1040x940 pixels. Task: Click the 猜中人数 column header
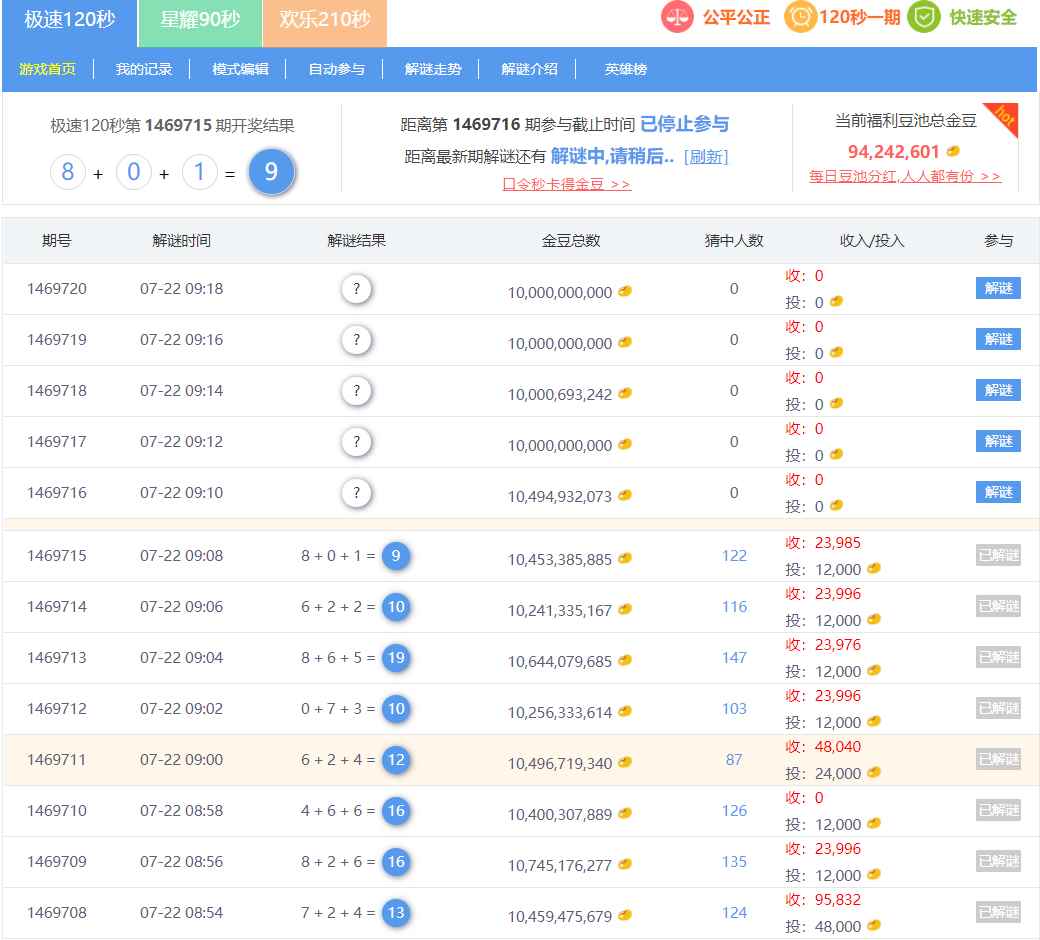(734, 241)
